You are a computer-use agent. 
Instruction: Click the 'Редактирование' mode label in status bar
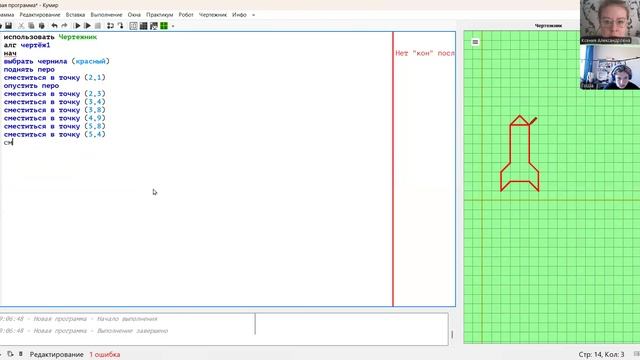click(x=56, y=354)
